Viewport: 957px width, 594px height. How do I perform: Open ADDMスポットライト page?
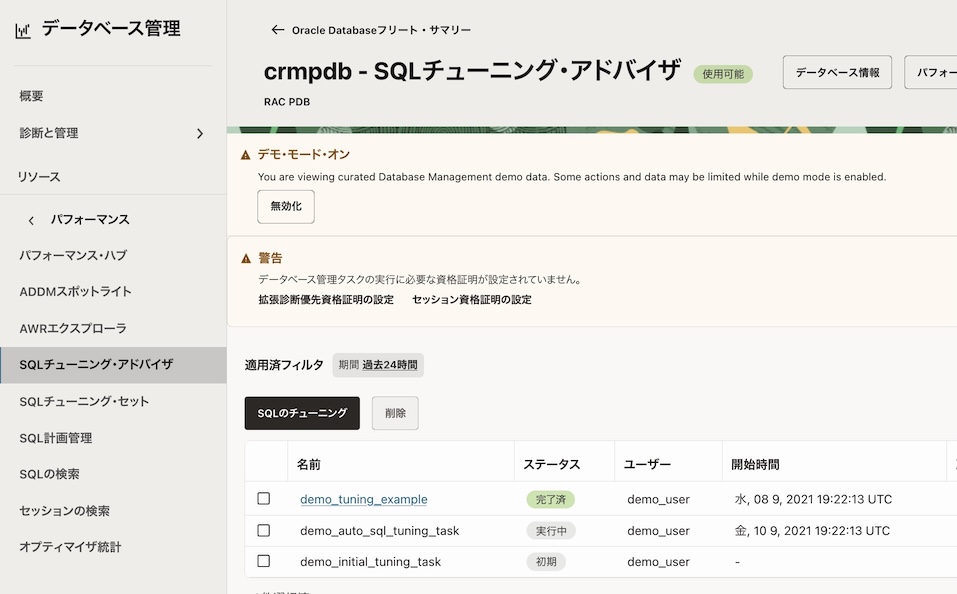click(x=76, y=291)
